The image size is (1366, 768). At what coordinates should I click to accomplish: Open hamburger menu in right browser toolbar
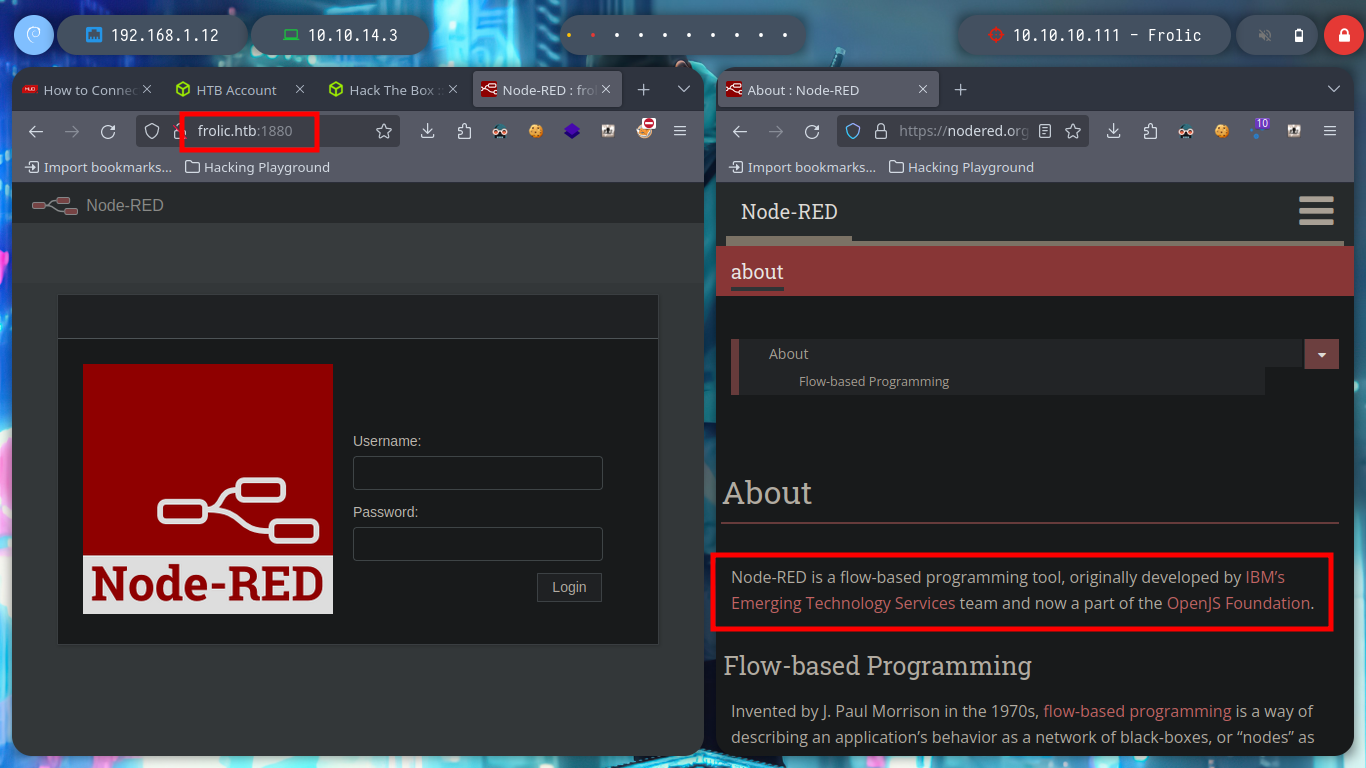click(x=1330, y=131)
